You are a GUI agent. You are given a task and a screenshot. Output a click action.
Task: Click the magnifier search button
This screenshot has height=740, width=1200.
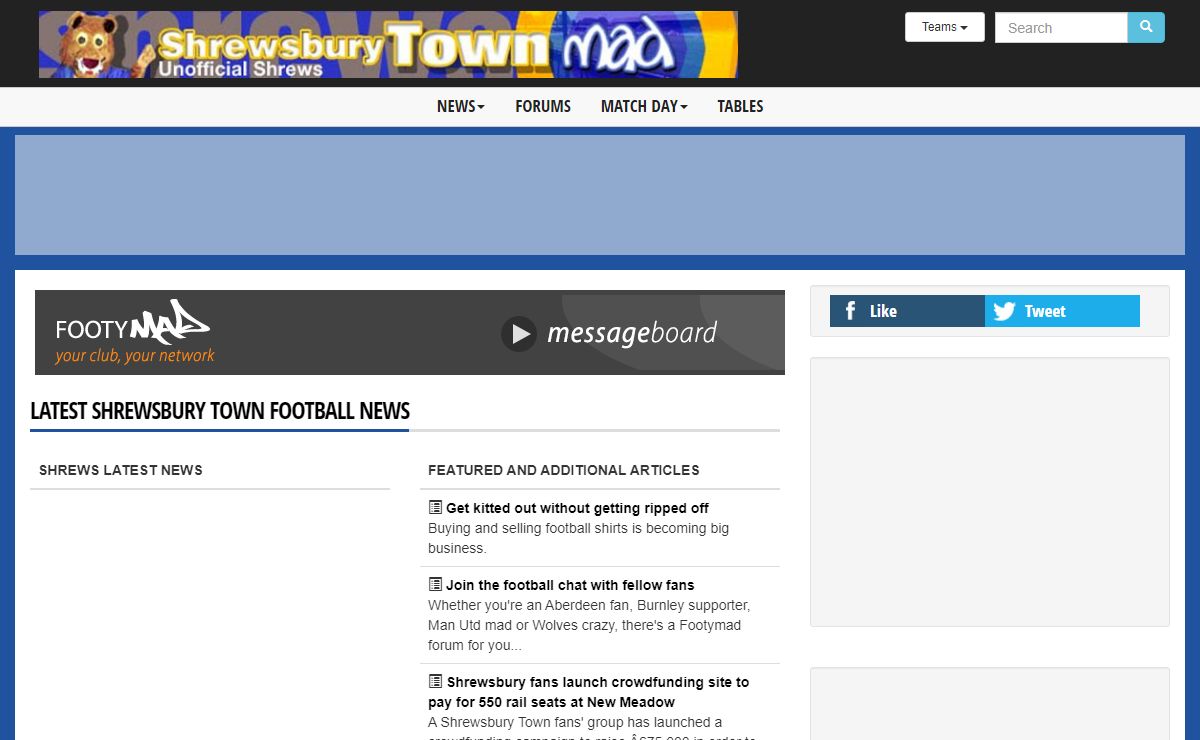point(1146,27)
